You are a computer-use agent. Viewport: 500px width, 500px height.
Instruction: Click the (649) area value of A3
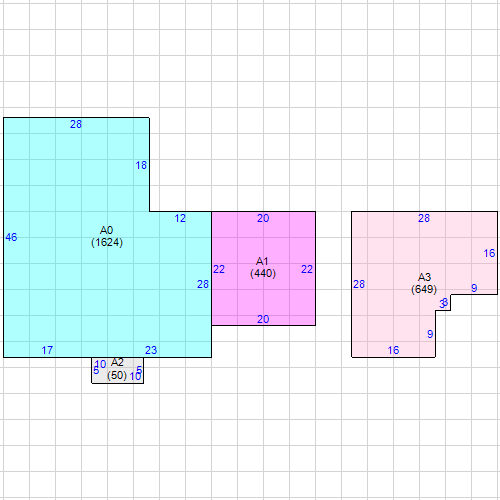(424, 289)
